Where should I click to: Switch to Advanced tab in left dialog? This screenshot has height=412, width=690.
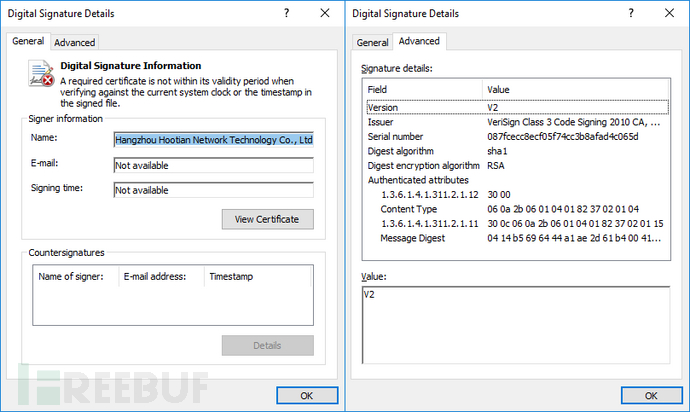coord(75,42)
